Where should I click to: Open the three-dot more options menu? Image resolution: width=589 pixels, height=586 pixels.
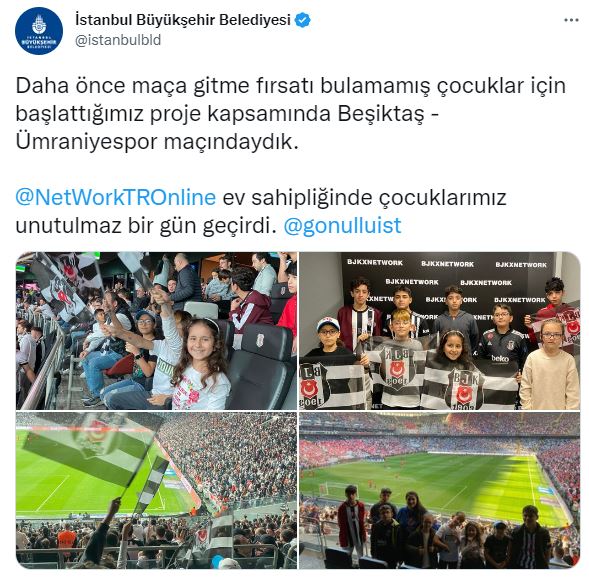click(x=571, y=21)
